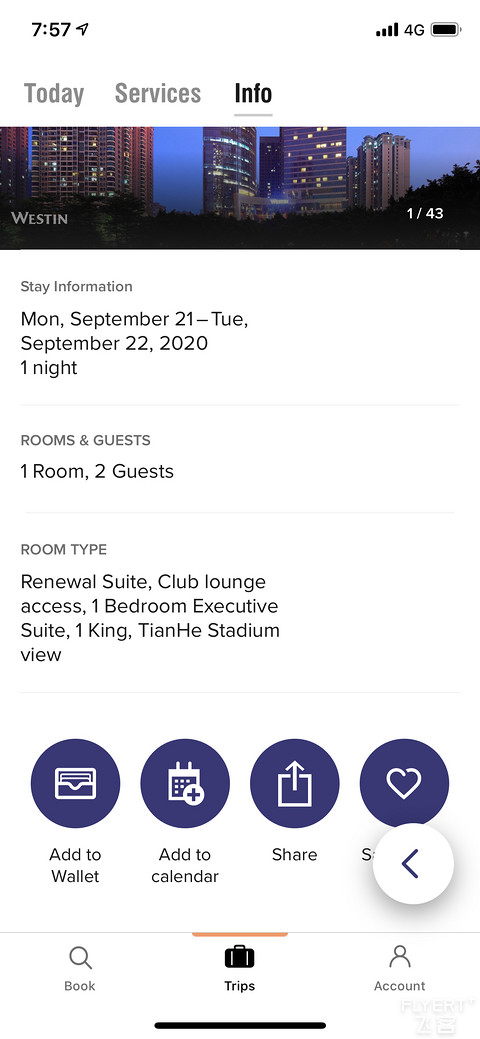Tap the Add to calendar label
This screenshot has width=480, height=1039.
pos(185,865)
